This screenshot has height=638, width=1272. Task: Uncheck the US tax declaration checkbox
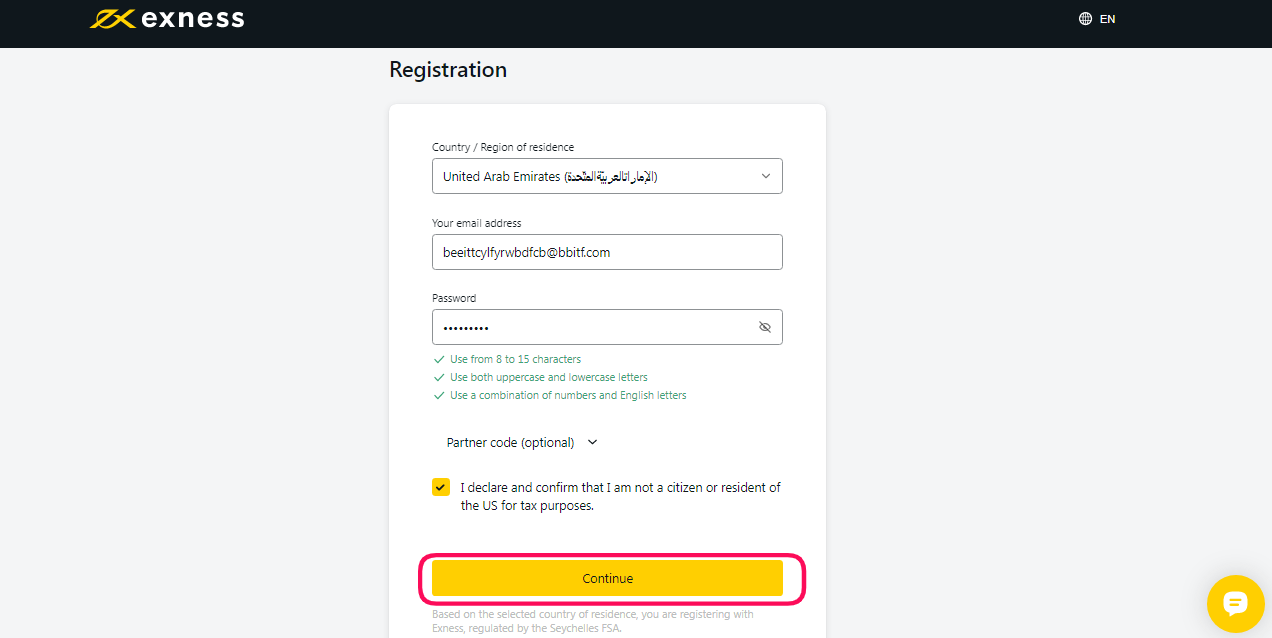(441, 487)
